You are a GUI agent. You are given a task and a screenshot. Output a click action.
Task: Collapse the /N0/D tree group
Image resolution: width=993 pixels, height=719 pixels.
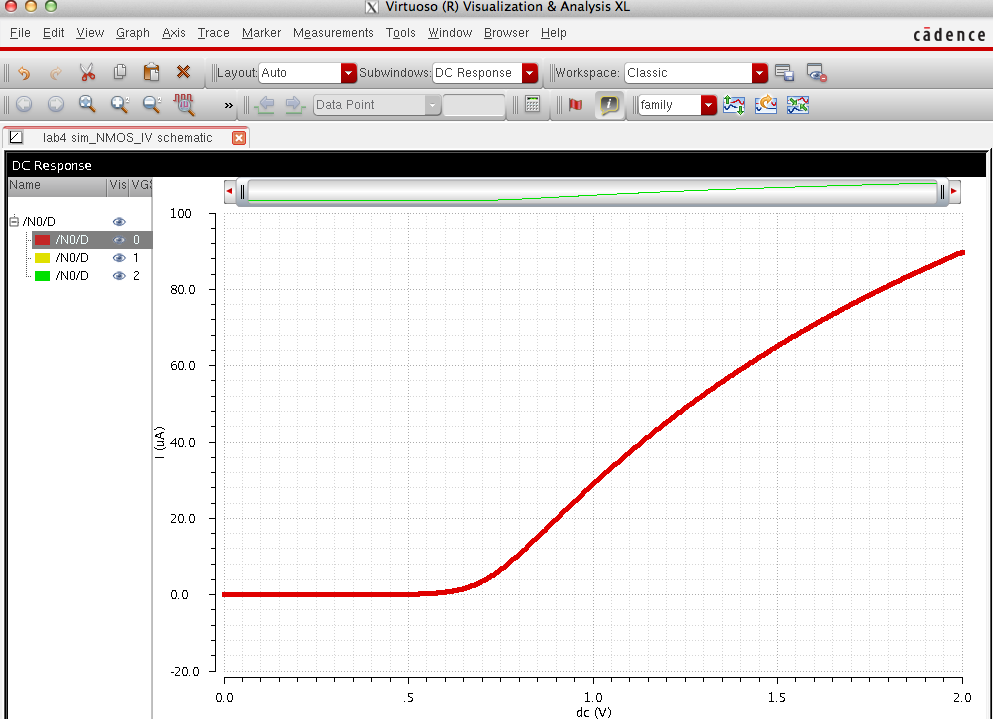click(14, 221)
